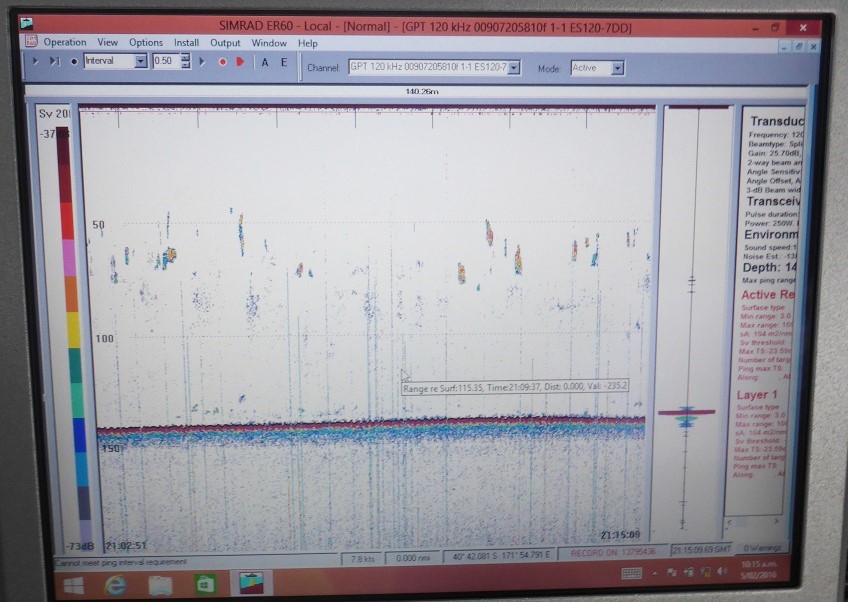Image resolution: width=848 pixels, height=602 pixels.
Task: Expand the Mode Active dropdown
Action: pos(617,68)
